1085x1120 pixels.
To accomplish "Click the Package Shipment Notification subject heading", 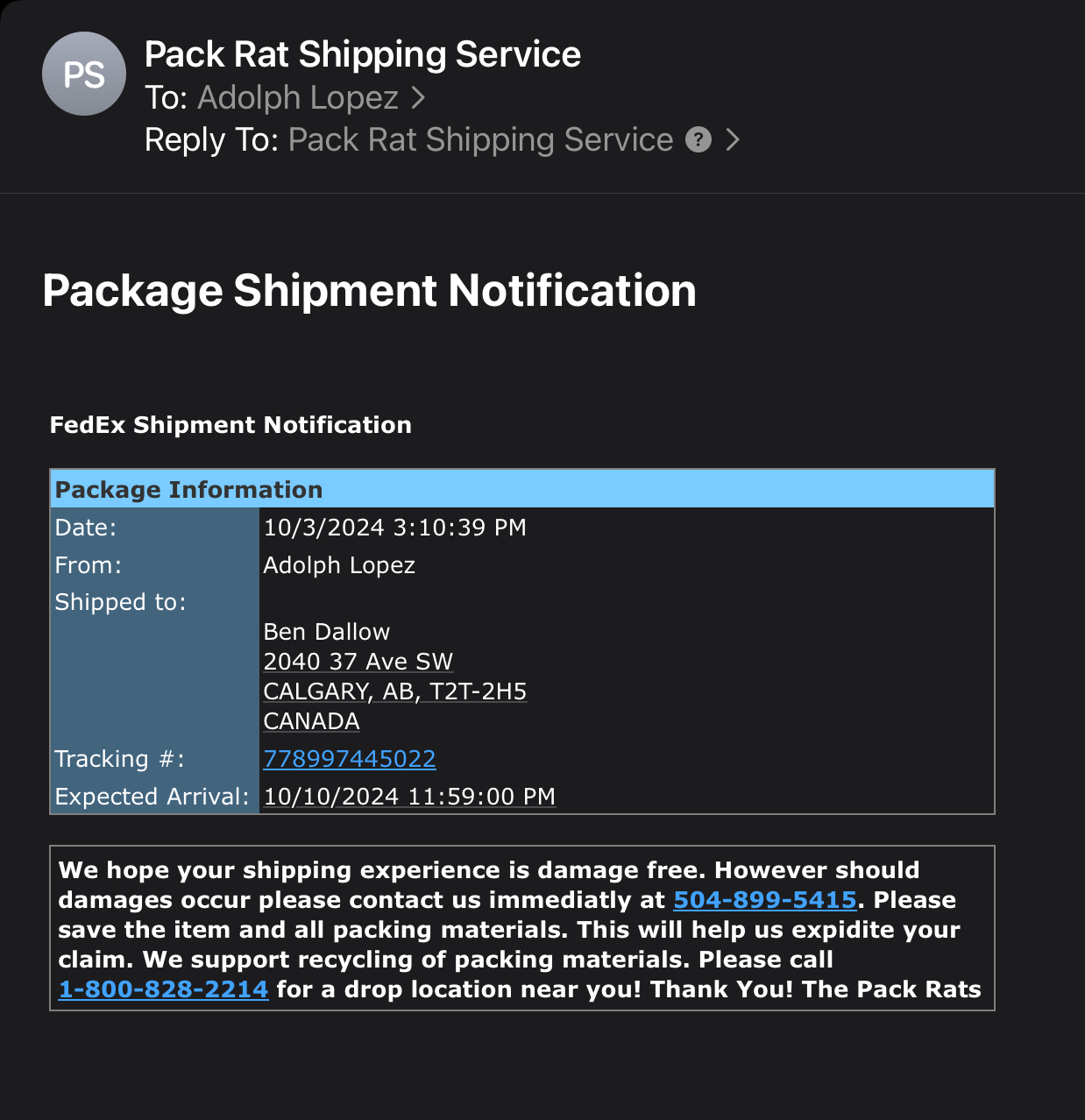I will pos(369,290).
